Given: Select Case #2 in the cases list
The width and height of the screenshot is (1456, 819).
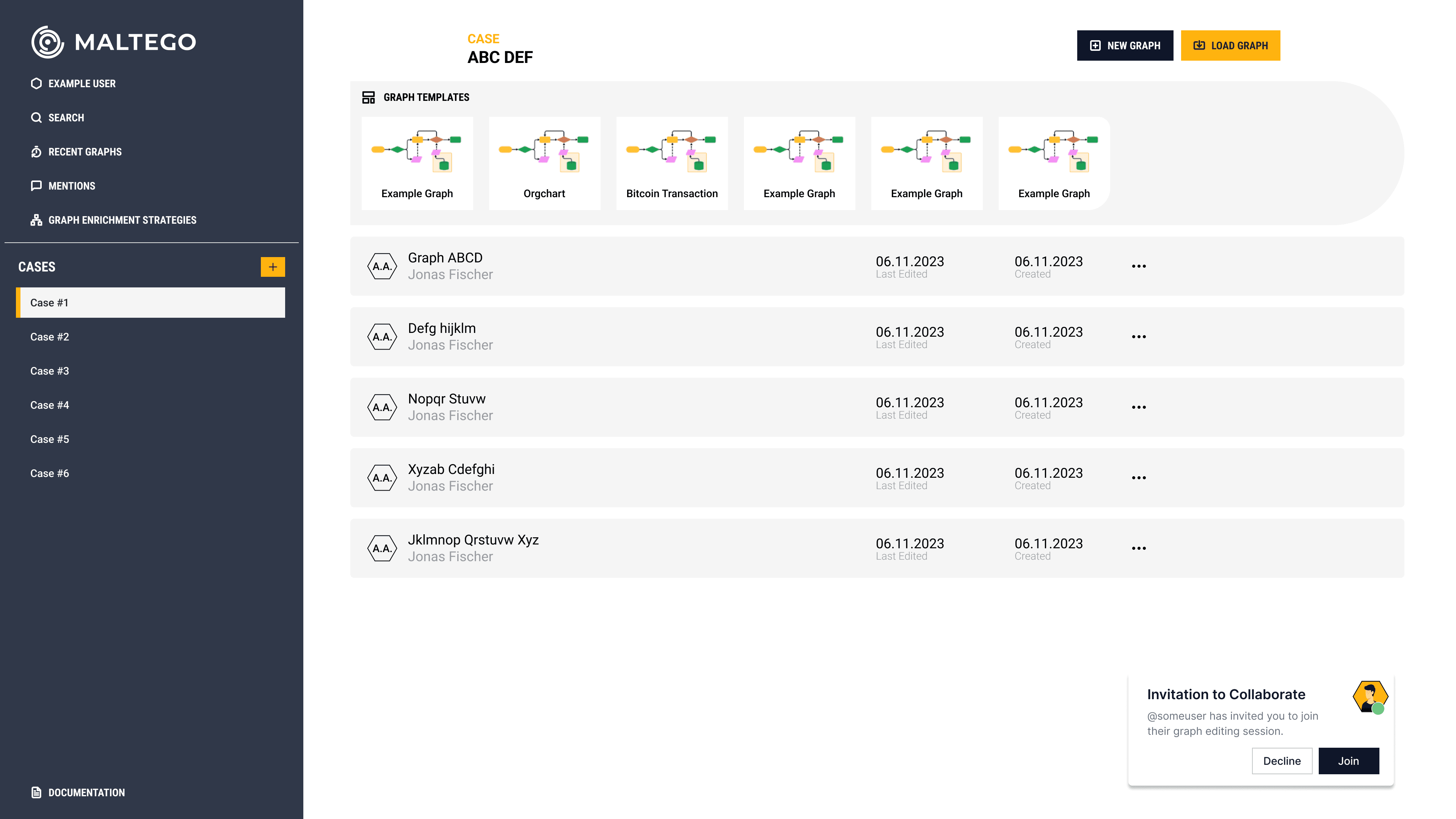Looking at the screenshot, I should point(50,337).
